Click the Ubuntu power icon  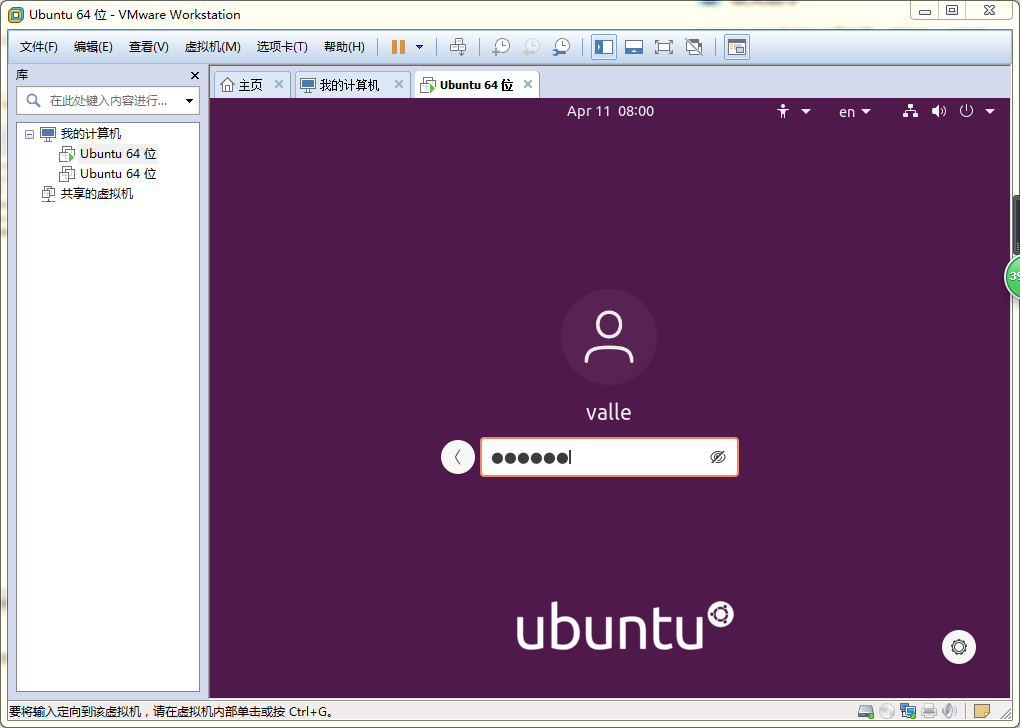tap(967, 111)
